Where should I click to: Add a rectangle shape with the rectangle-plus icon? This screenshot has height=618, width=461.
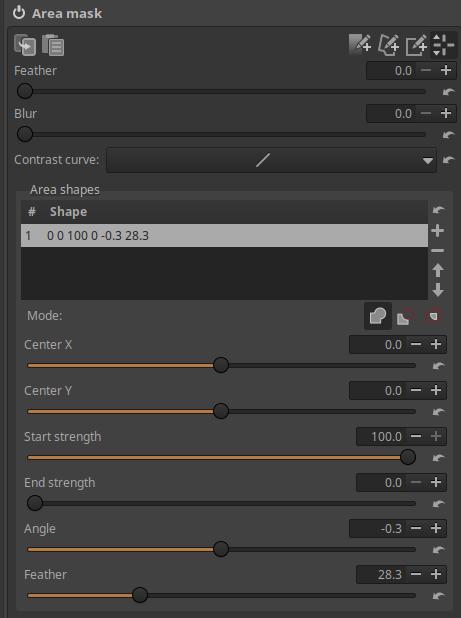[416, 44]
